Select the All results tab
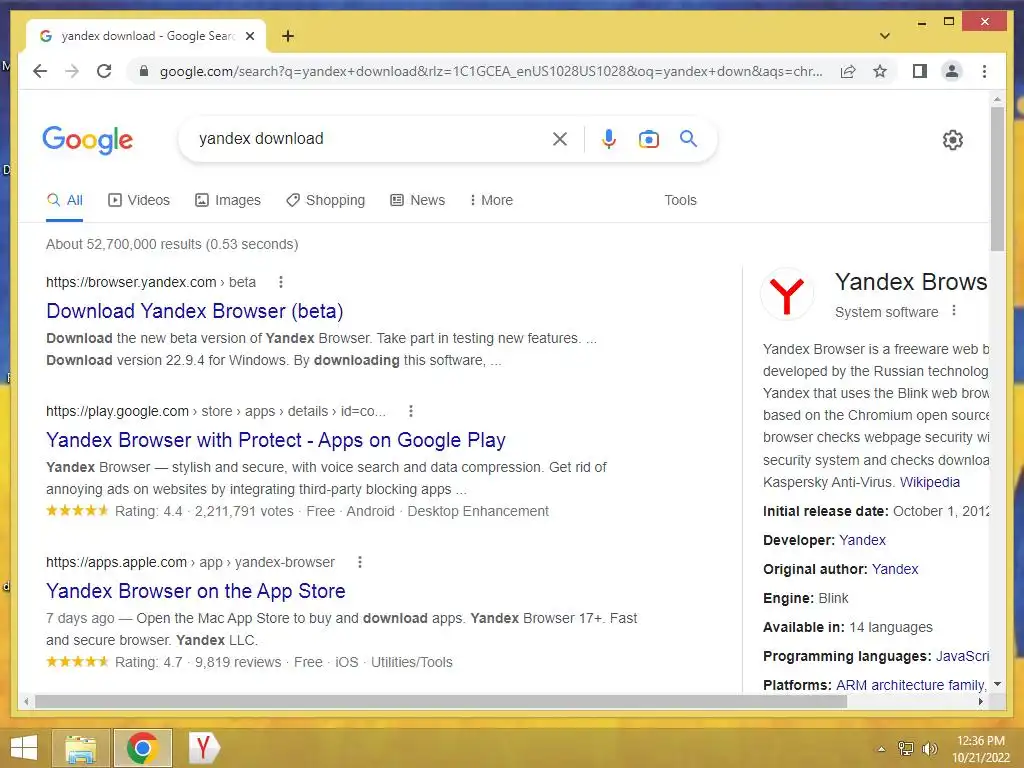 pyautogui.click(x=65, y=200)
